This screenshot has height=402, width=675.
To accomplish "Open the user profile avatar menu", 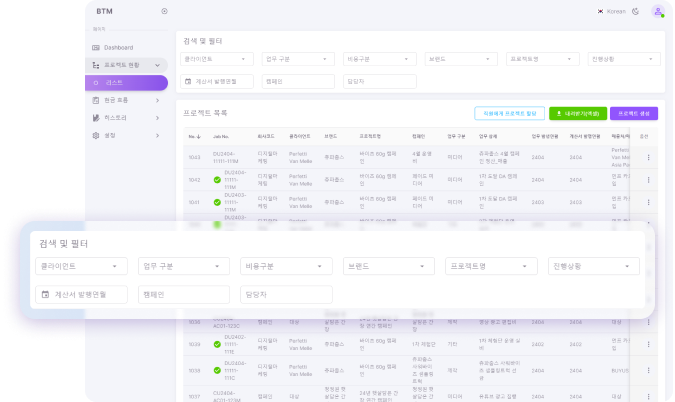I will coord(657,11).
